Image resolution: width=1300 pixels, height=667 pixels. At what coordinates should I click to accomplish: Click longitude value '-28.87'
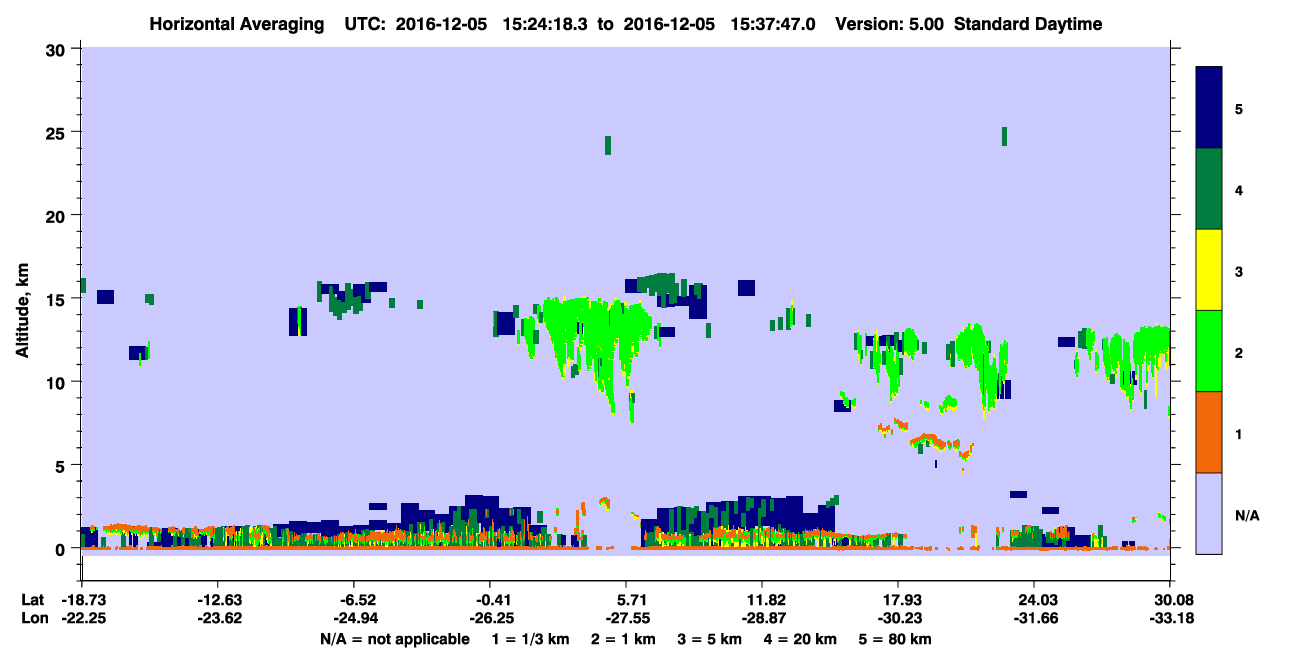(x=763, y=618)
